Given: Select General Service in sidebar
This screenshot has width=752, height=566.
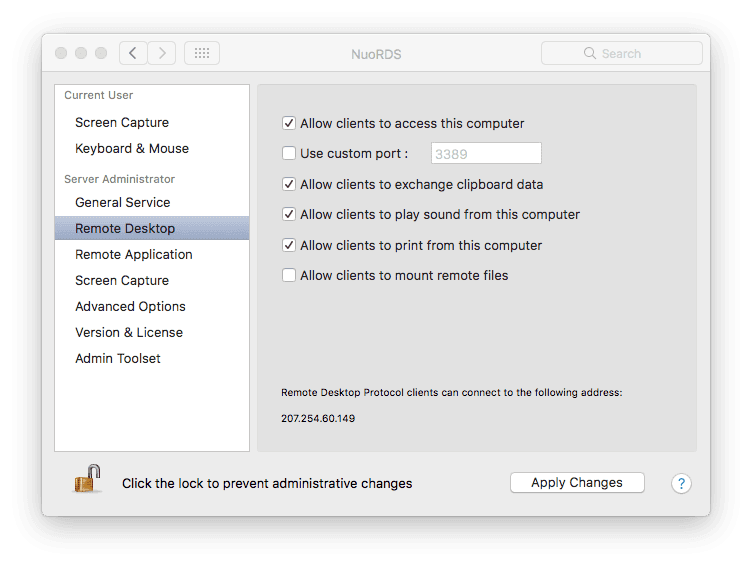Looking at the screenshot, I should [152, 202].
